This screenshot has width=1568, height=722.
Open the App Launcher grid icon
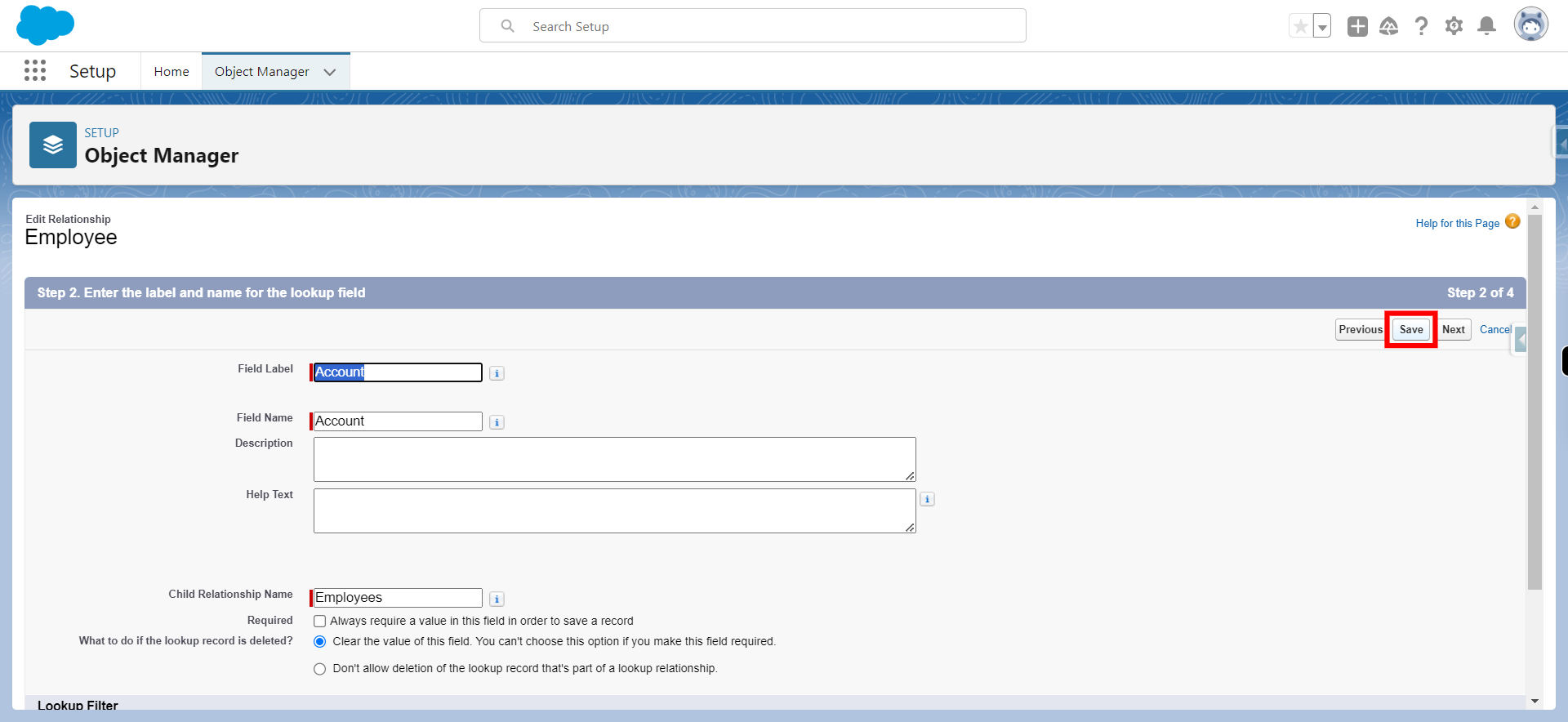click(x=35, y=71)
